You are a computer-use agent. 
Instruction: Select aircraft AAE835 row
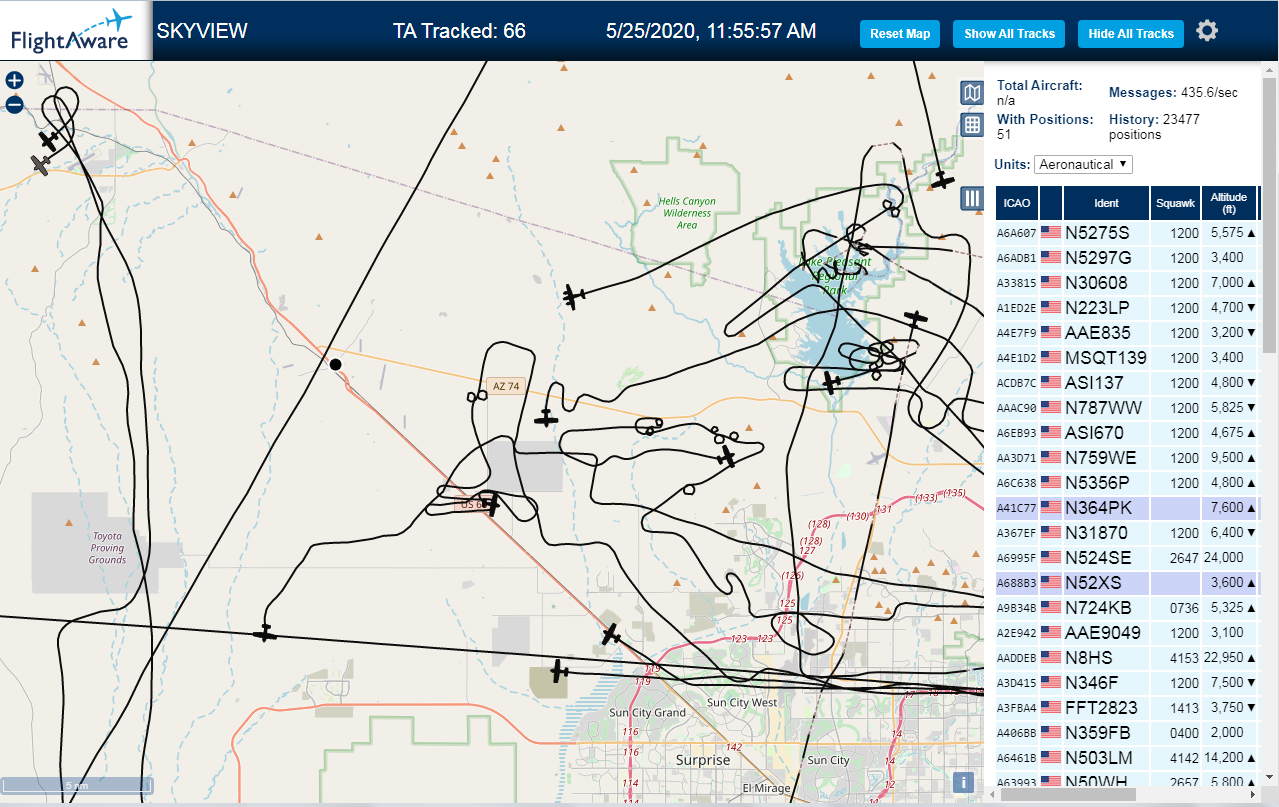tap(1127, 333)
